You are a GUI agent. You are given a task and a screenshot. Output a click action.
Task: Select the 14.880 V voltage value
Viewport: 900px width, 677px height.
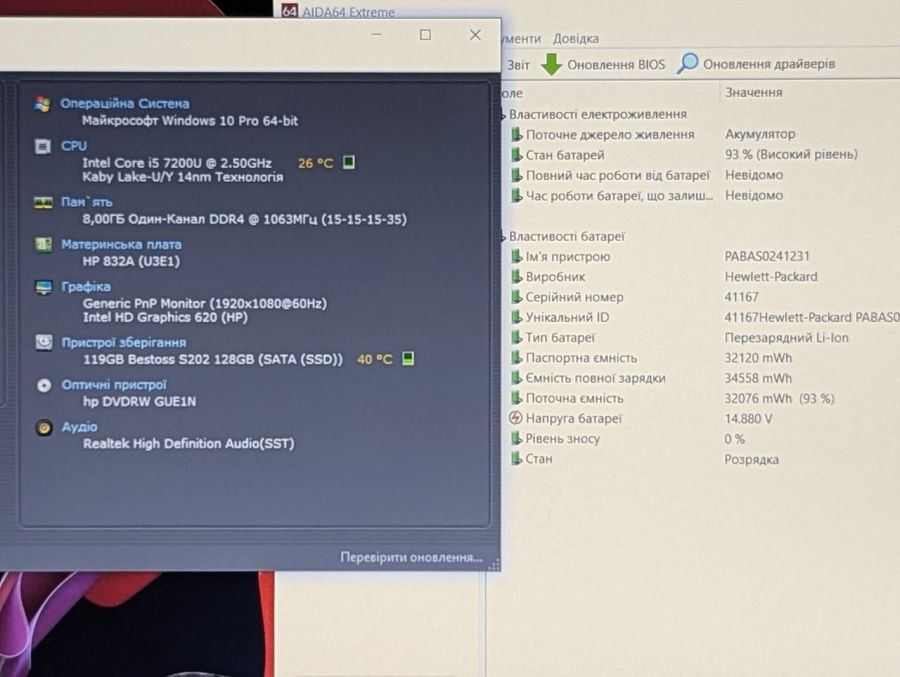tap(748, 419)
